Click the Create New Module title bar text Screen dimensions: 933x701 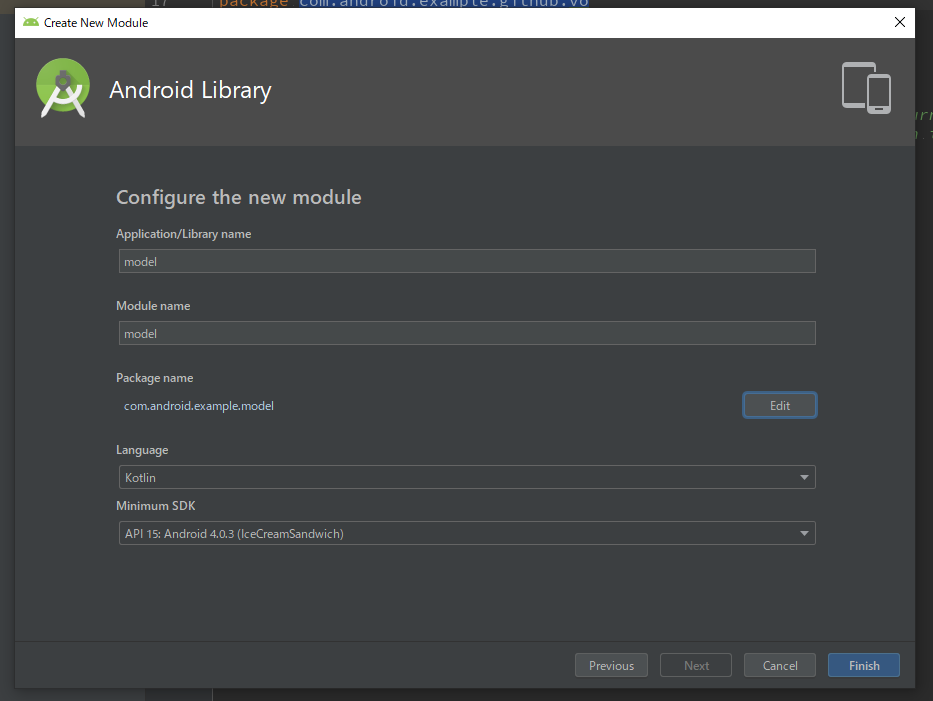[96, 22]
